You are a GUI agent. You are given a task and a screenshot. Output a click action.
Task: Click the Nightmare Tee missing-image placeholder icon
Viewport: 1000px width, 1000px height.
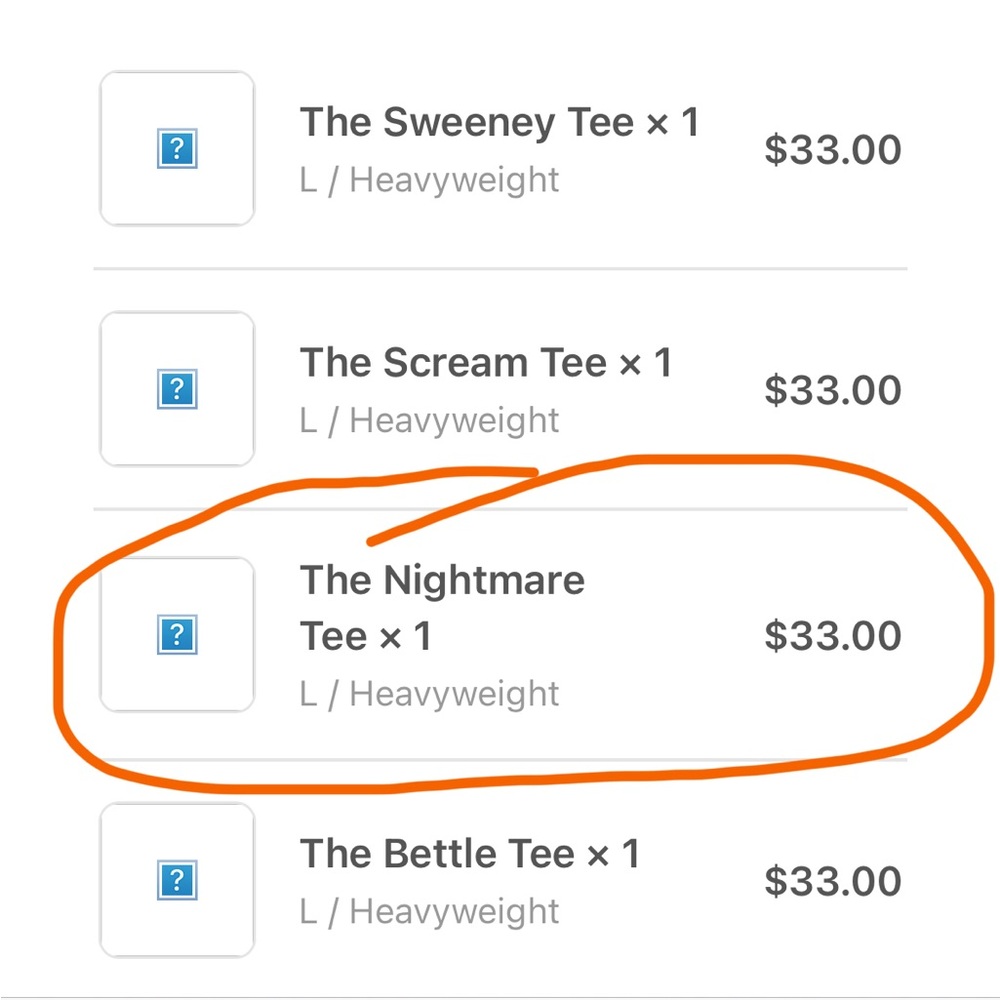tap(177, 634)
